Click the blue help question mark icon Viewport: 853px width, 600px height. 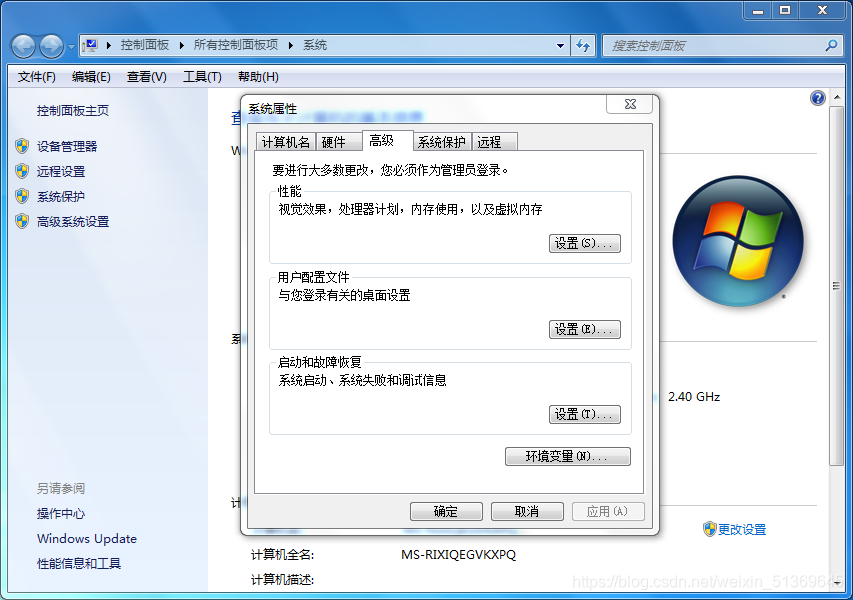coord(817,97)
